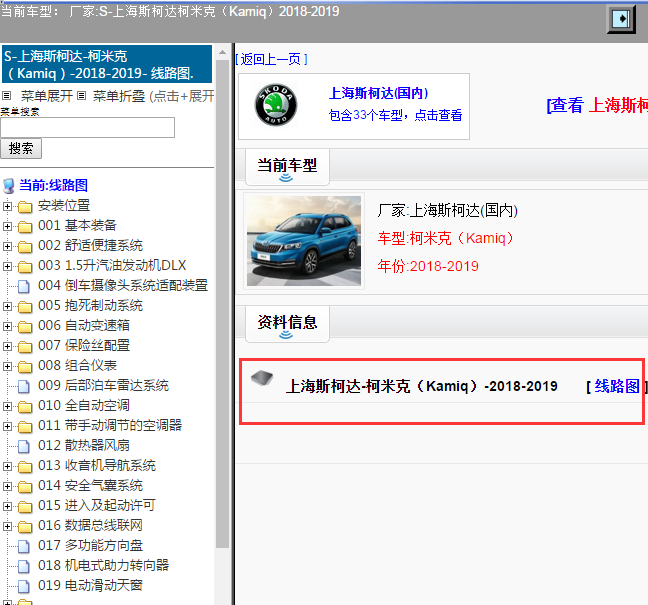
Task: Click the 菜单折叠 icon
Action: pos(81,96)
